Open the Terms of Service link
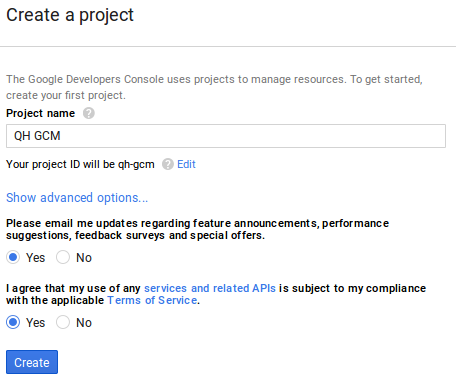Image resolution: width=456 pixels, height=379 pixels. (152, 300)
